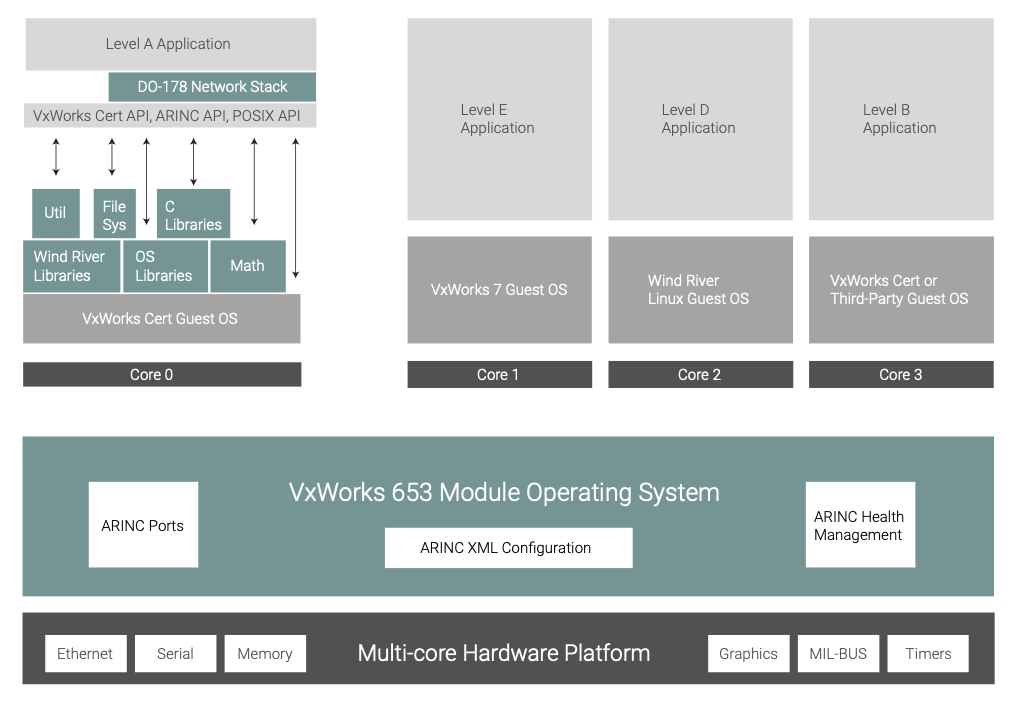
Task: Click the ARINC XML Configuration box
Action: 508,548
